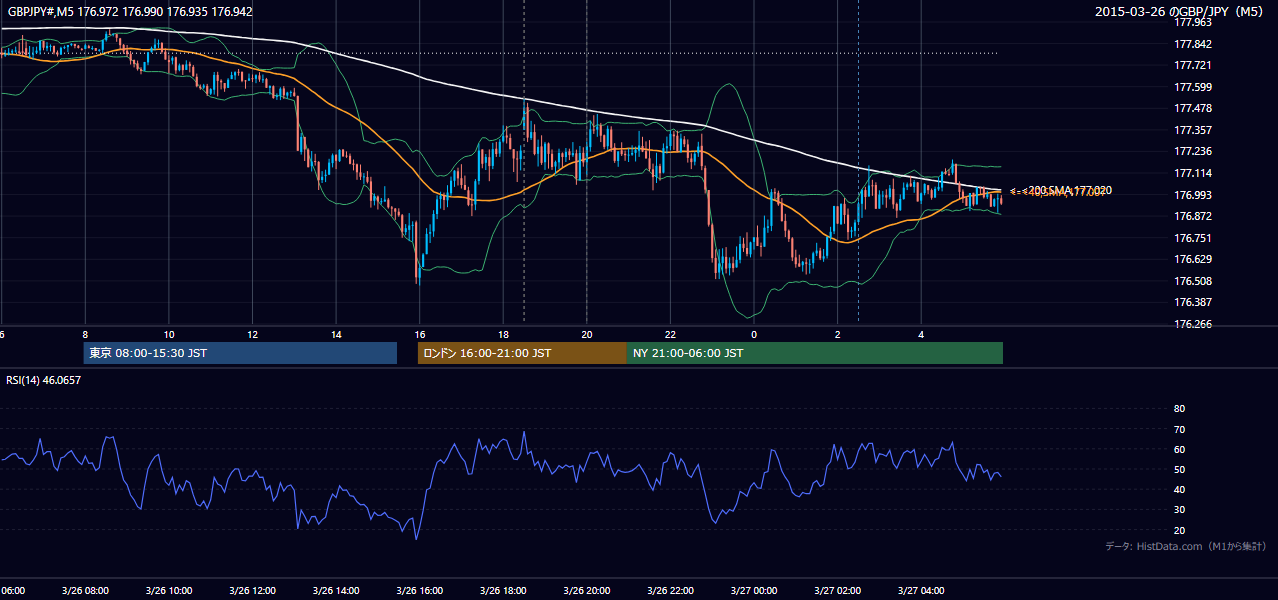Viewport: 1278px width, 600px height.
Task: Click price scale value 177.721
Action: (1192, 65)
